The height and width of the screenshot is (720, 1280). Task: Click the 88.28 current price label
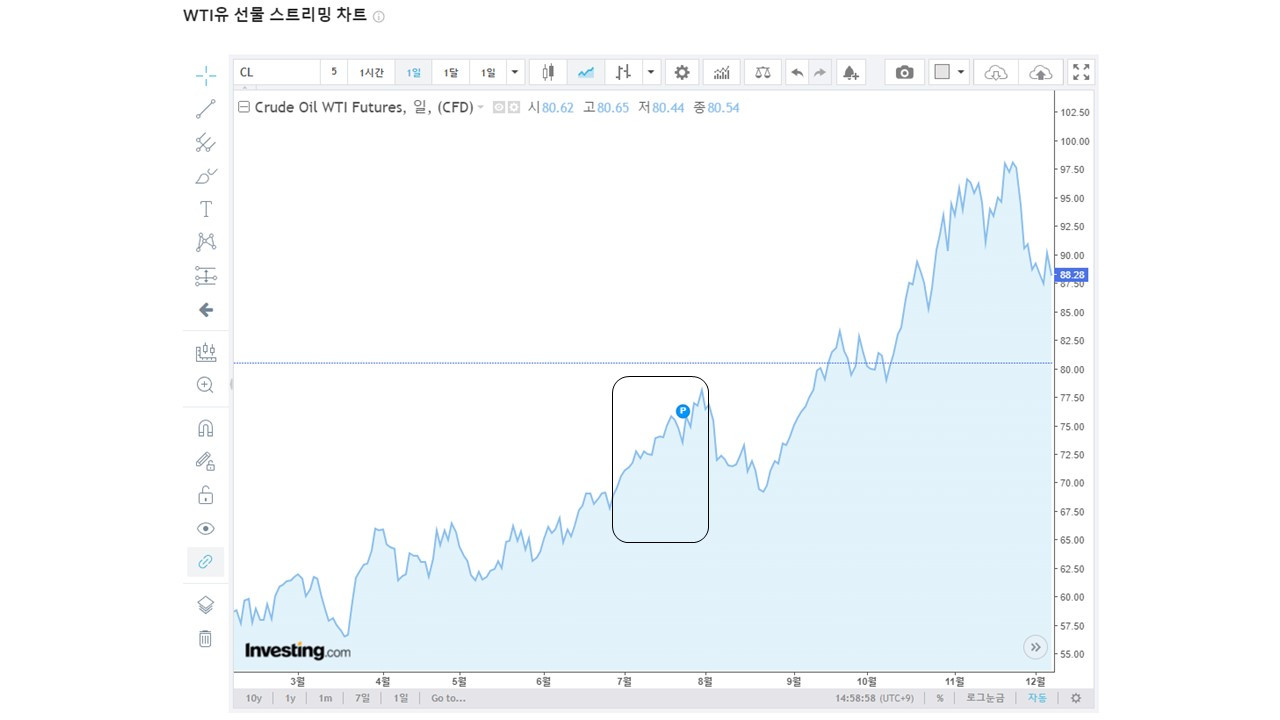pos(1073,274)
